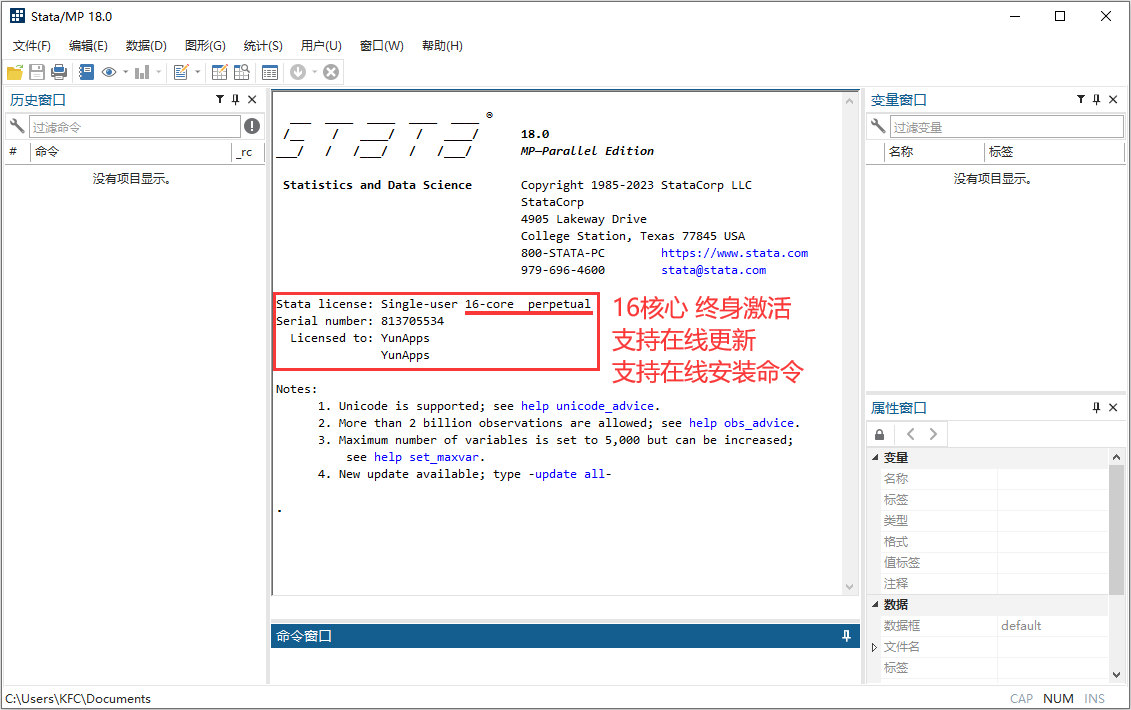Click previous variable arrow in 属性窗口
Image resolution: width=1131 pixels, height=710 pixels.
point(910,434)
